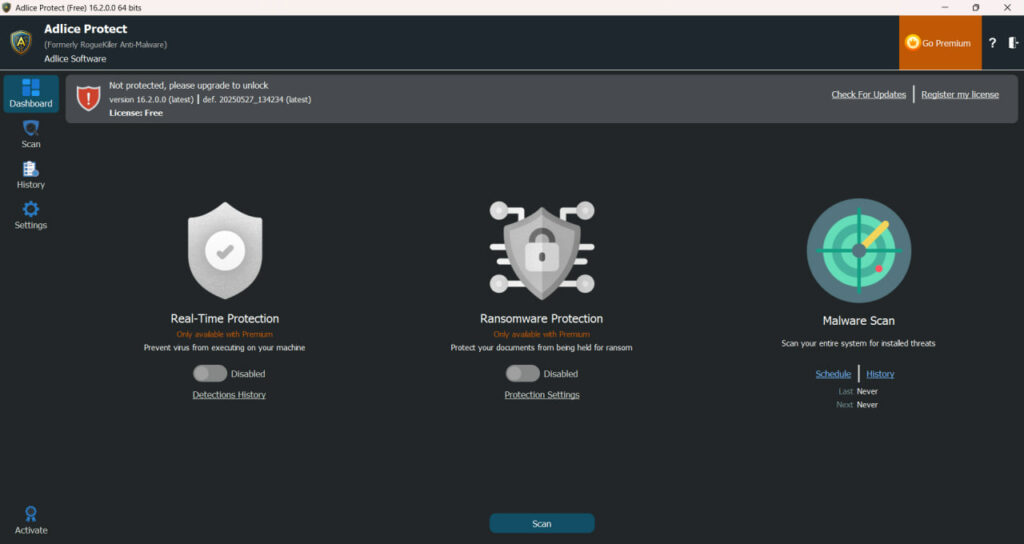Open the Protection Settings link
Screen dimensions: 1024x544
click(541, 394)
